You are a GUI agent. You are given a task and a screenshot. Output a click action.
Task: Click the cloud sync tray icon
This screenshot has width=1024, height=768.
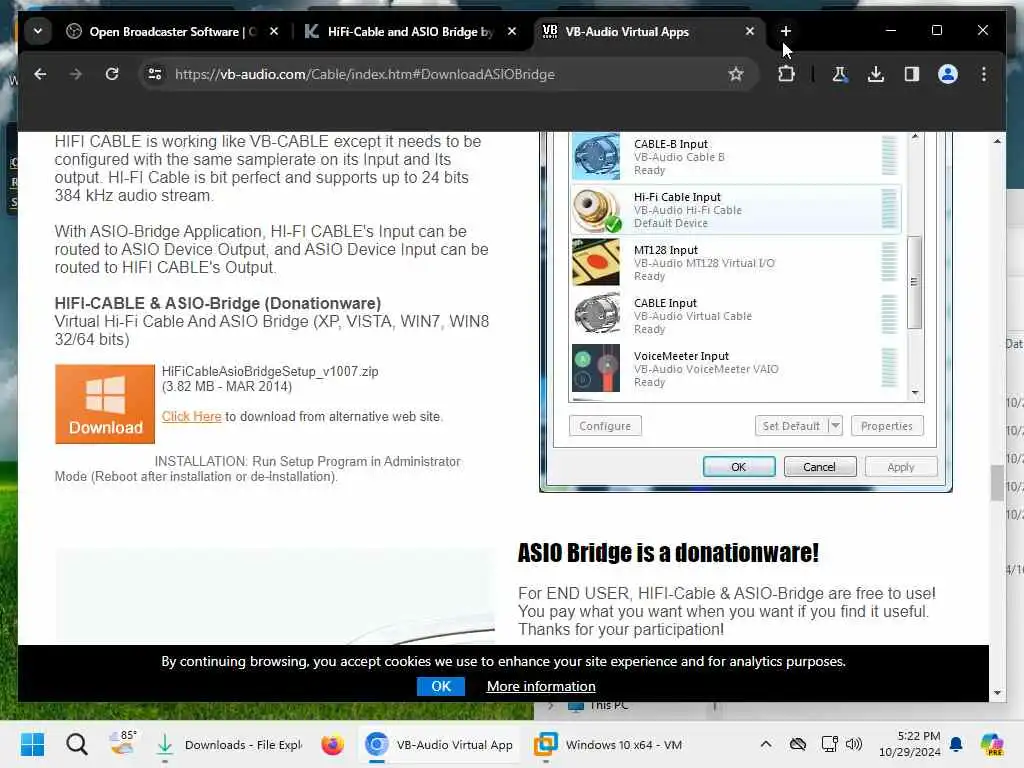click(x=797, y=744)
